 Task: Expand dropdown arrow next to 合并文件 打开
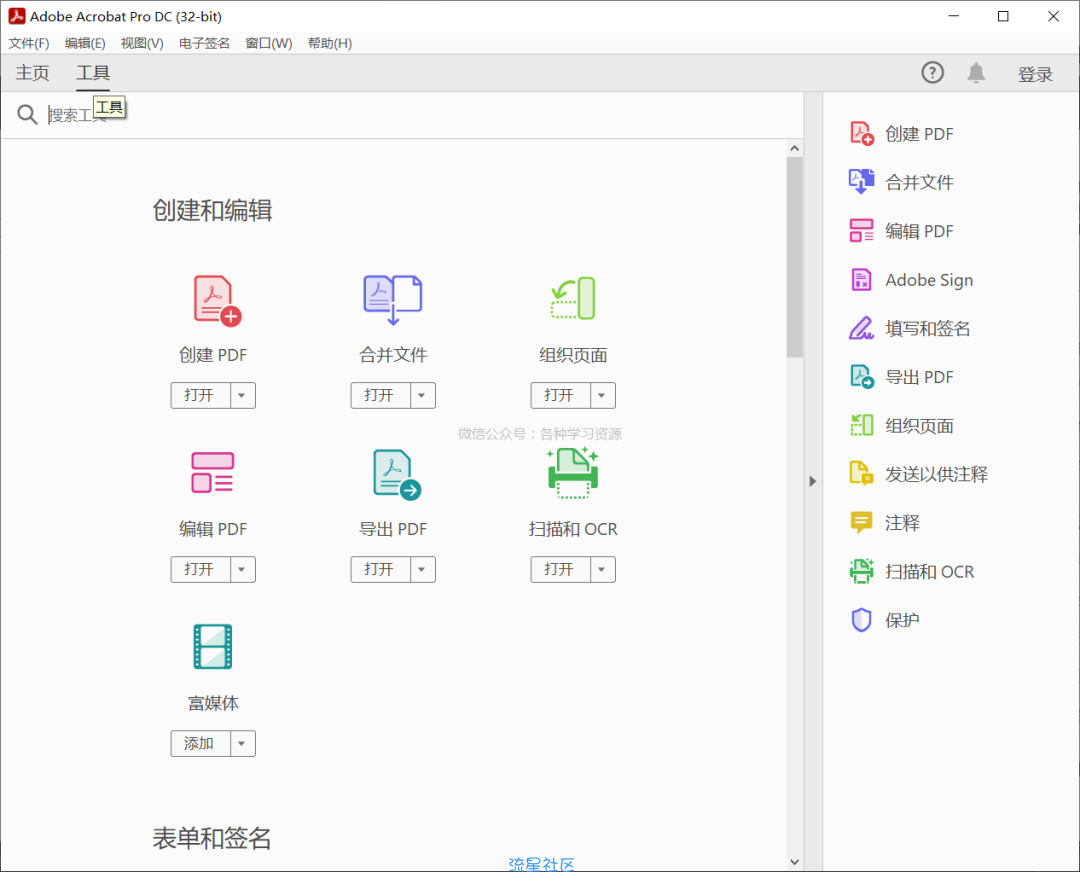[422, 395]
